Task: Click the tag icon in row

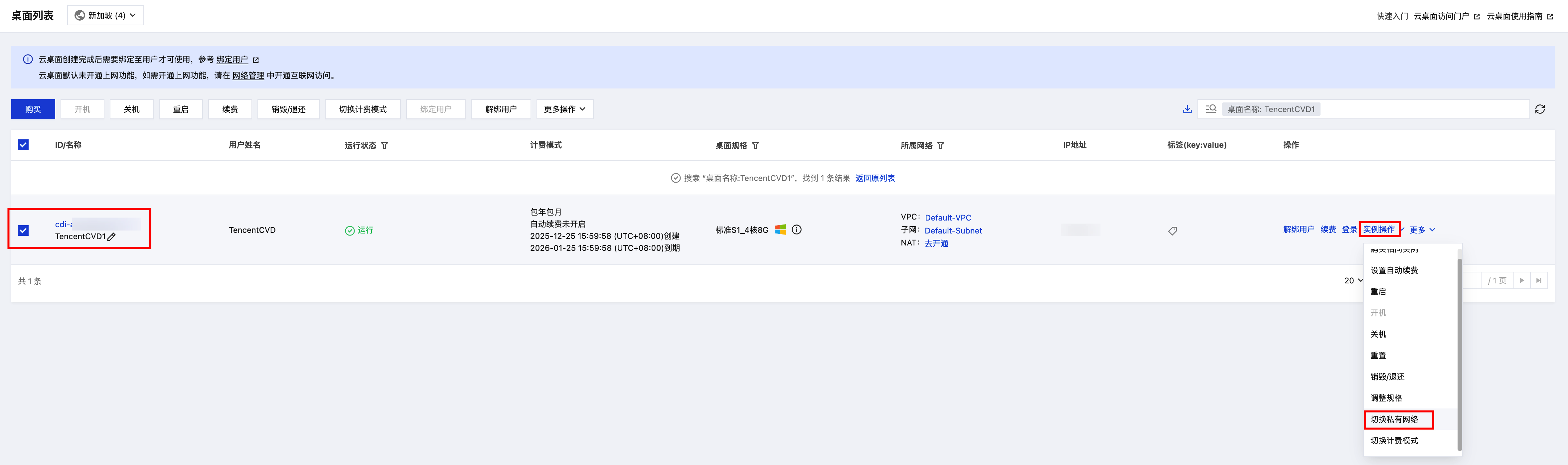Action: click(x=1173, y=231)
